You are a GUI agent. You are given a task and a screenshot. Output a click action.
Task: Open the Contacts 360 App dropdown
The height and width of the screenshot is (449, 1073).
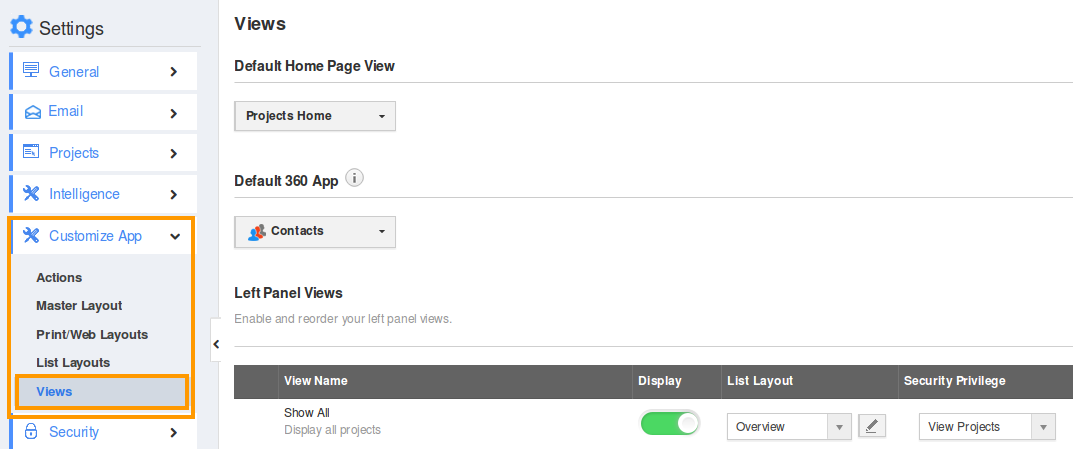[x=315, y=231]
